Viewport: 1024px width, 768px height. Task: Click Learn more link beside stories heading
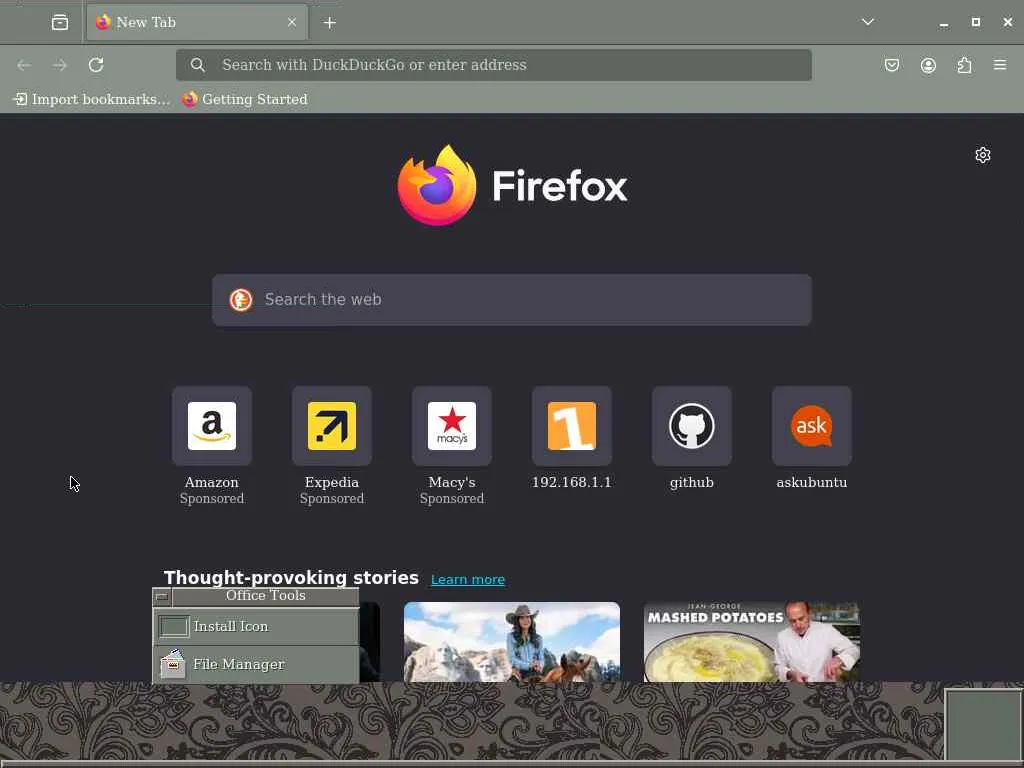tap(468, 579)
